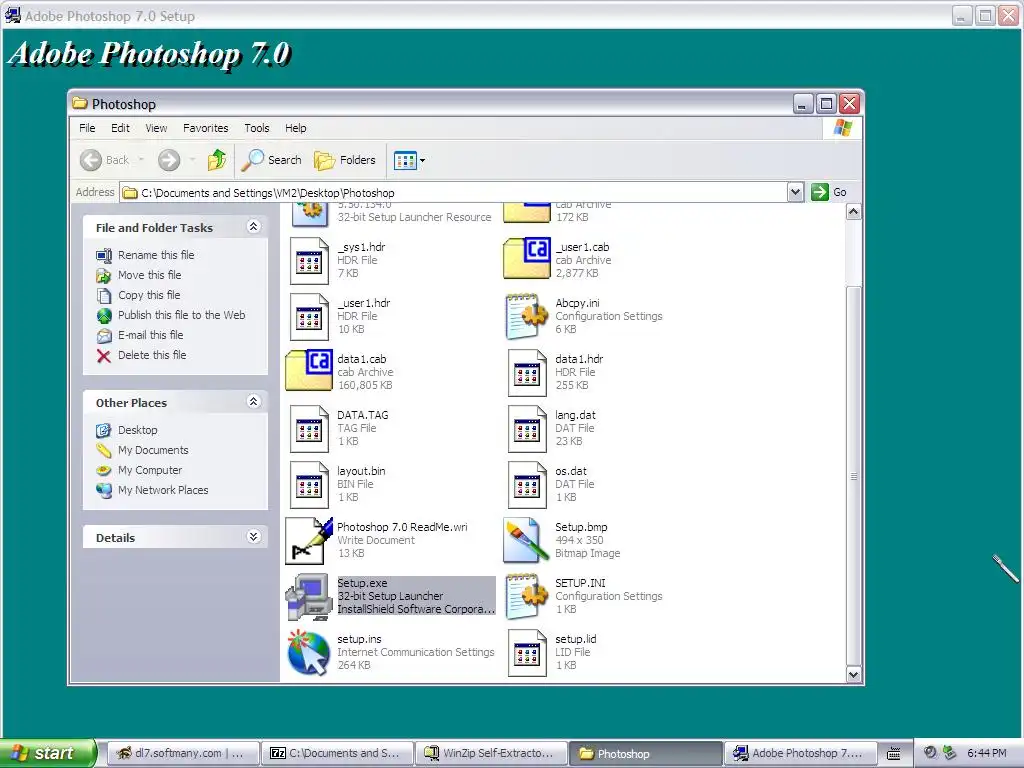Click the Back navigation arrow icon
The width and height of the screenshot is (1024, 768).
coord(91,160)
